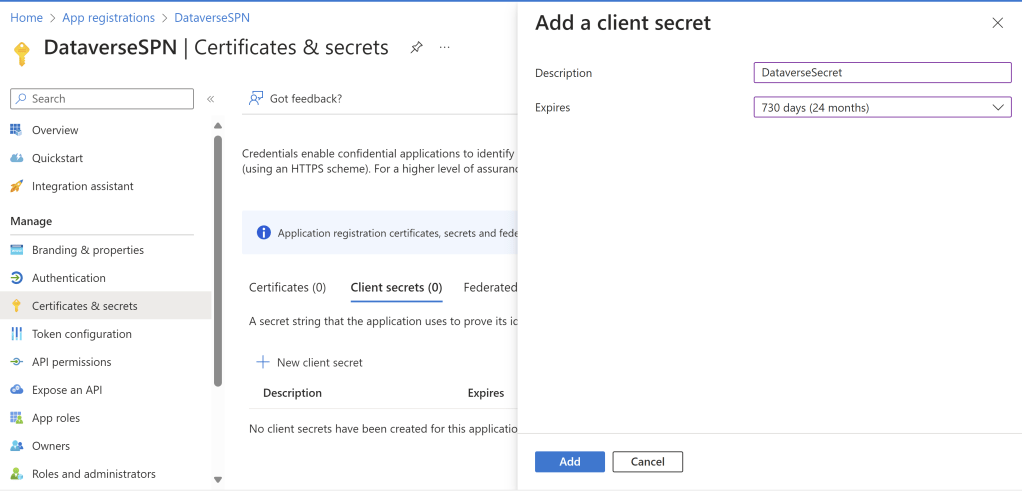The height and width of the screenshot is (491, 1022).
Task: Click the Token configuration icon
Action: (x=16, y=334)
